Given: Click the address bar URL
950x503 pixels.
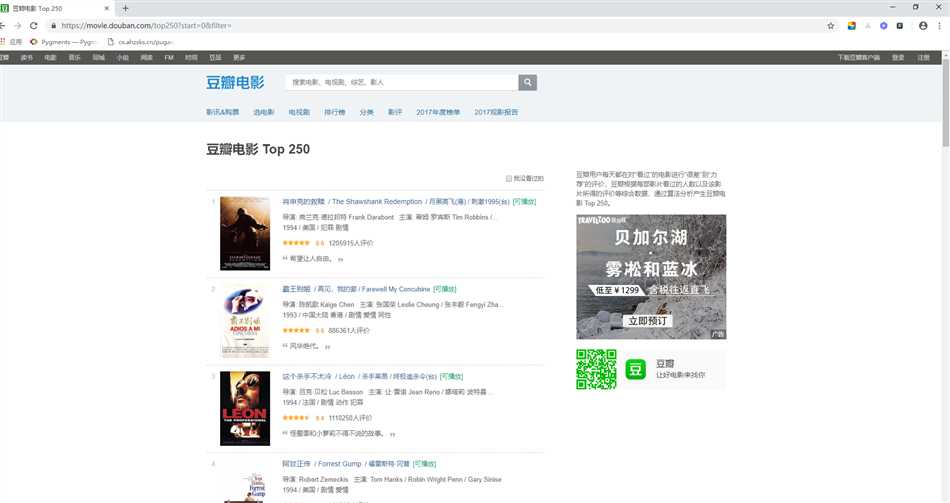Looking at the screenshot, I should [x=146, y=25].
